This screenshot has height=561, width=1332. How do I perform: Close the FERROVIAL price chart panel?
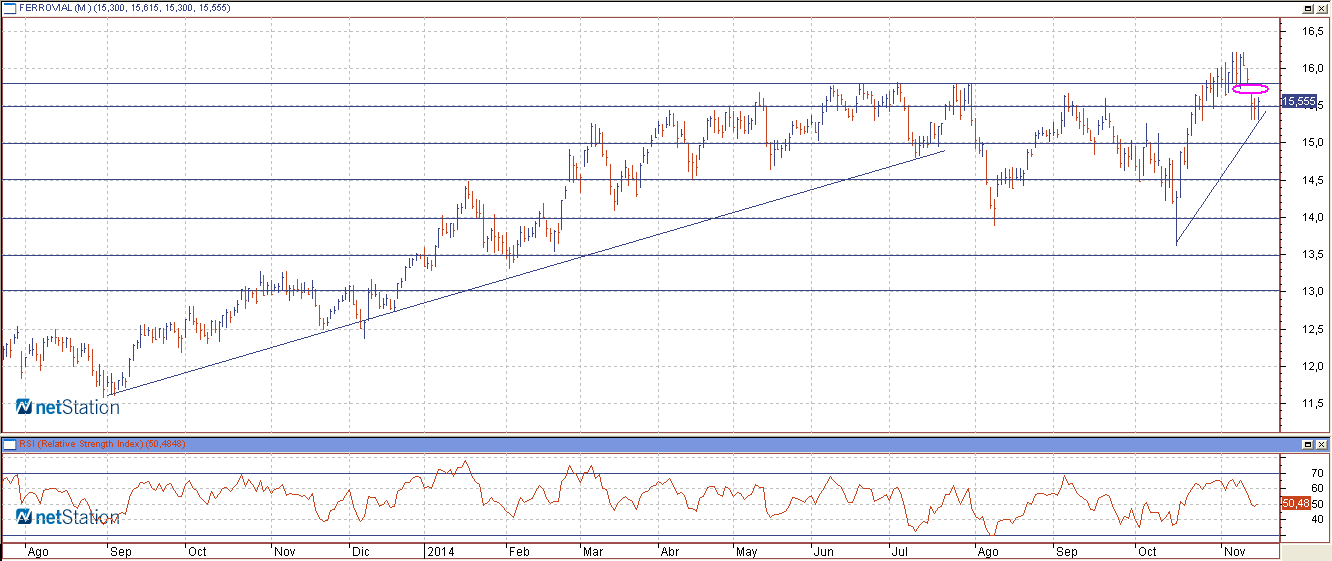coord(1322,7)
